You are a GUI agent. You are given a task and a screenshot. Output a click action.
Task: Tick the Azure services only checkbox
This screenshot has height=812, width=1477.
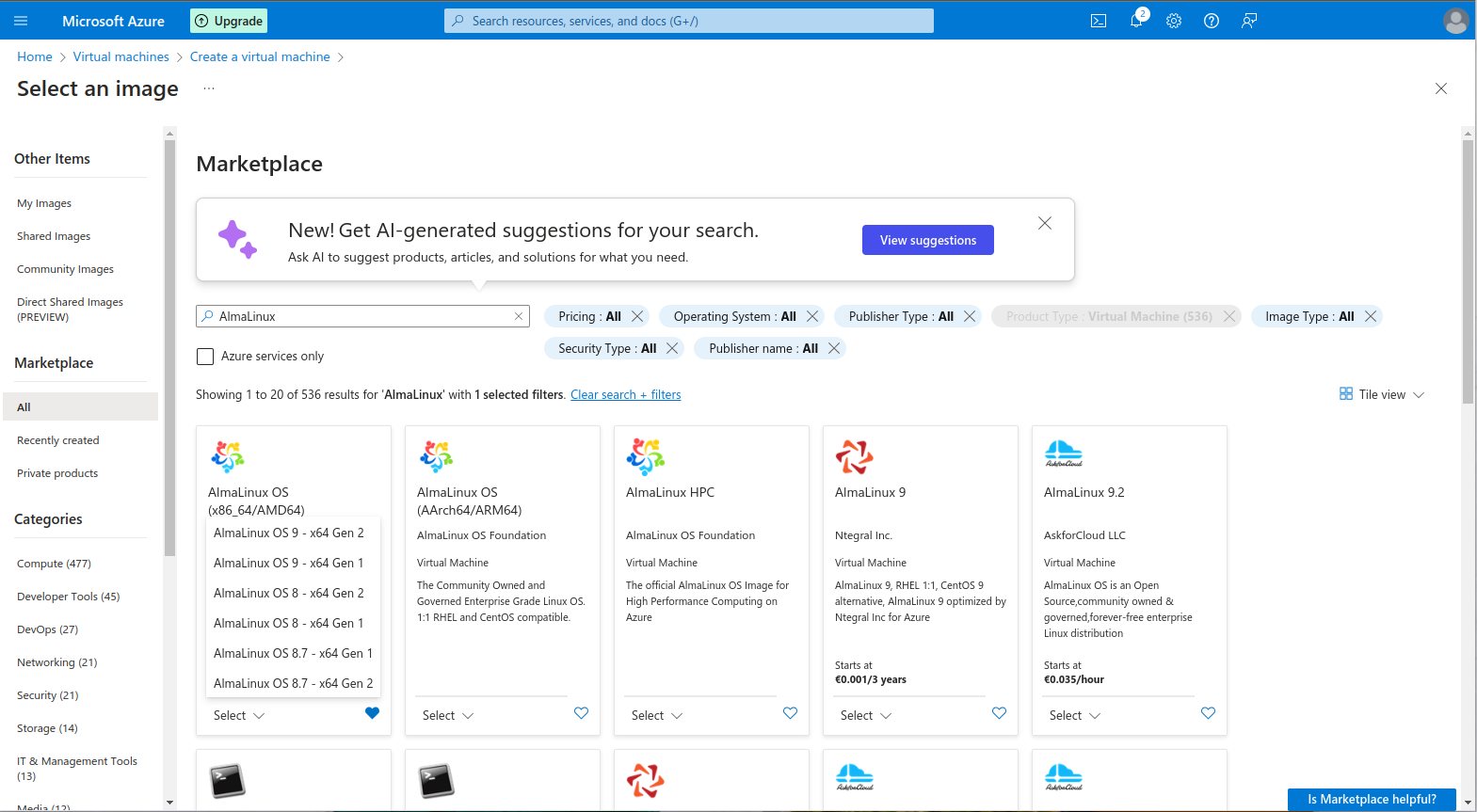(205, 357)
